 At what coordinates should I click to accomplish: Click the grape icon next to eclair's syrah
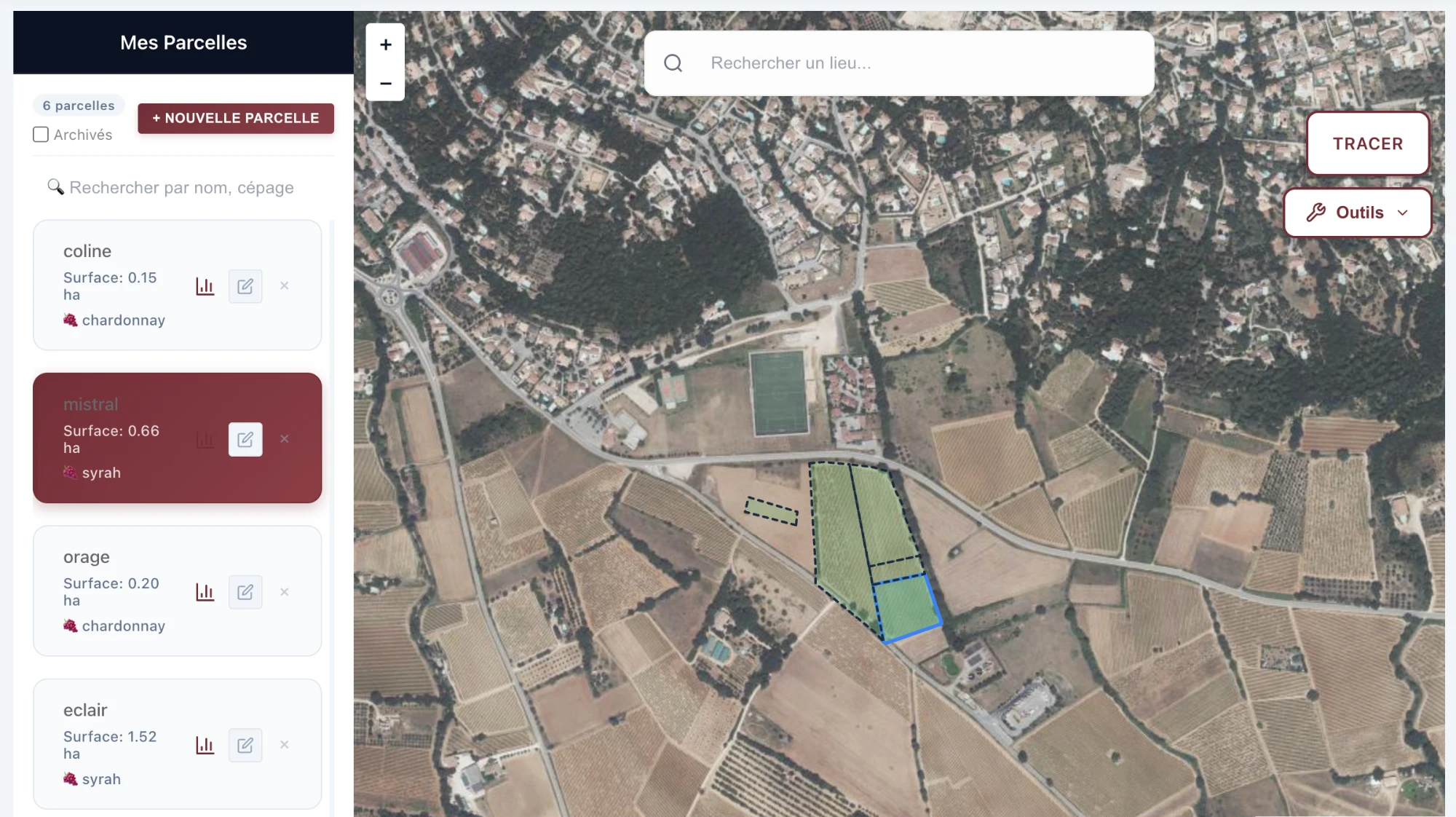tap(71, 779)
